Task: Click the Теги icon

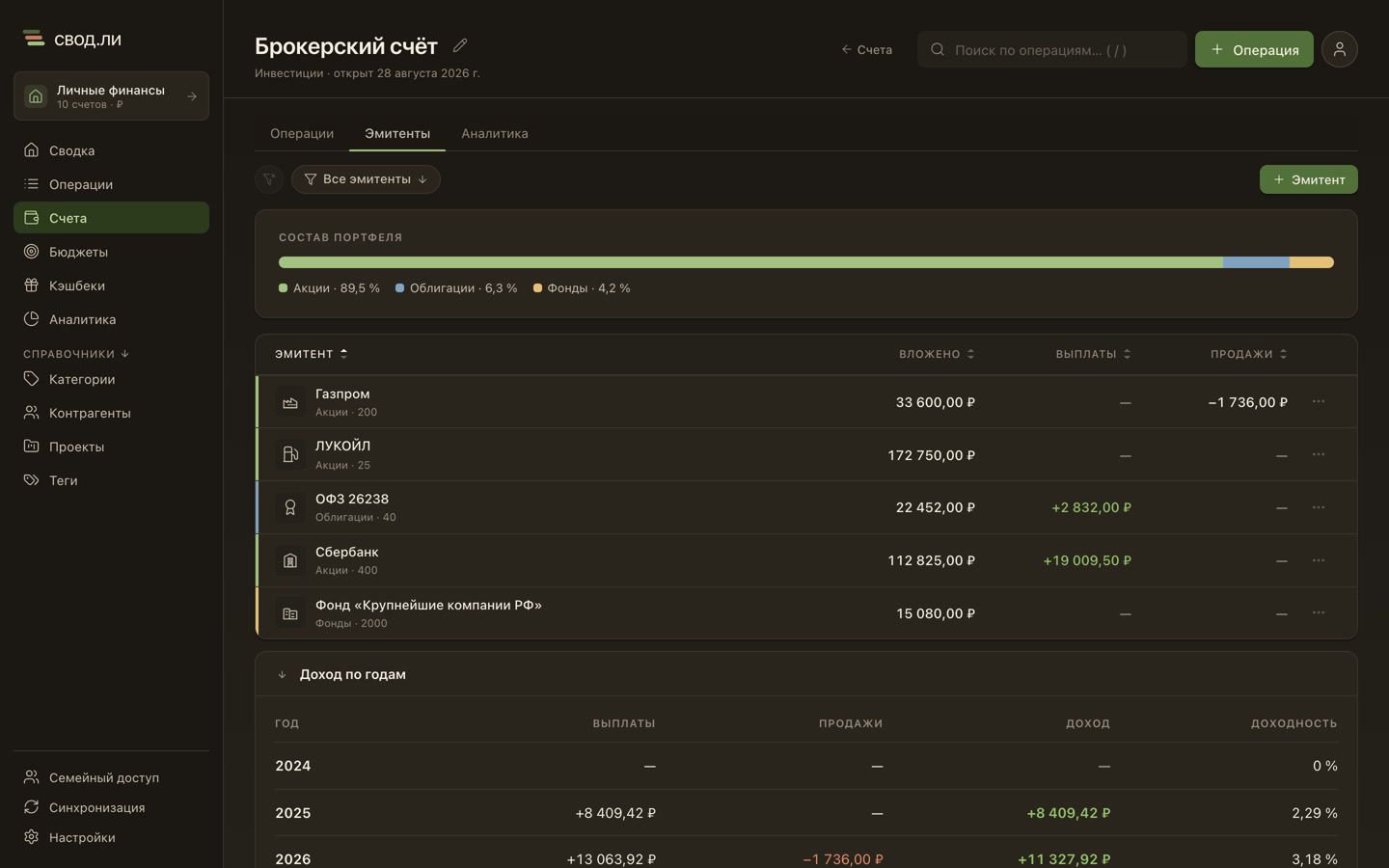Action: (32, 480)
